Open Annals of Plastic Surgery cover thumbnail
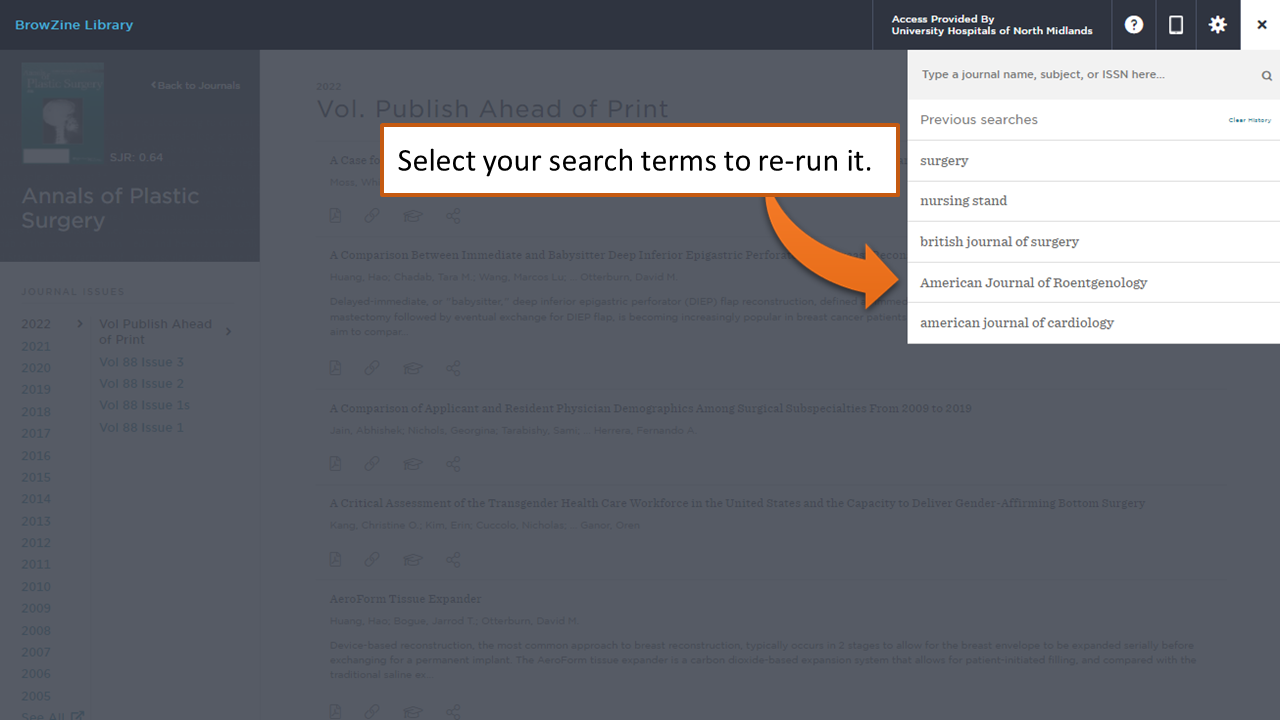 tap(63, 113)
